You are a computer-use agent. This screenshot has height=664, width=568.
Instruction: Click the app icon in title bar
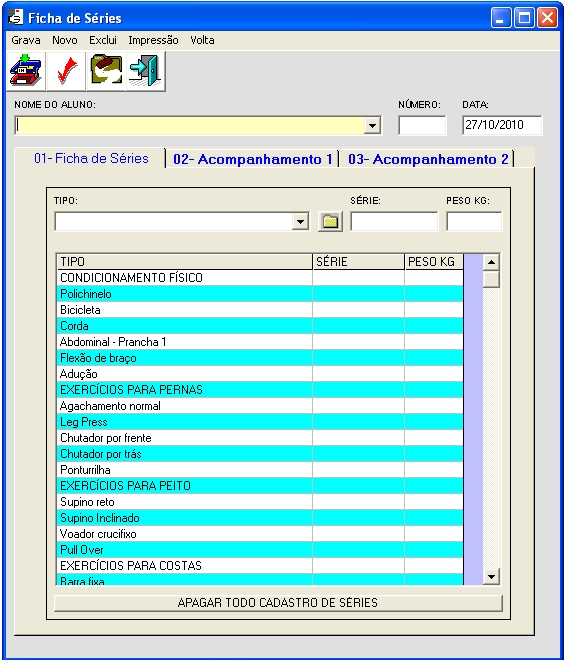(15, 18)
